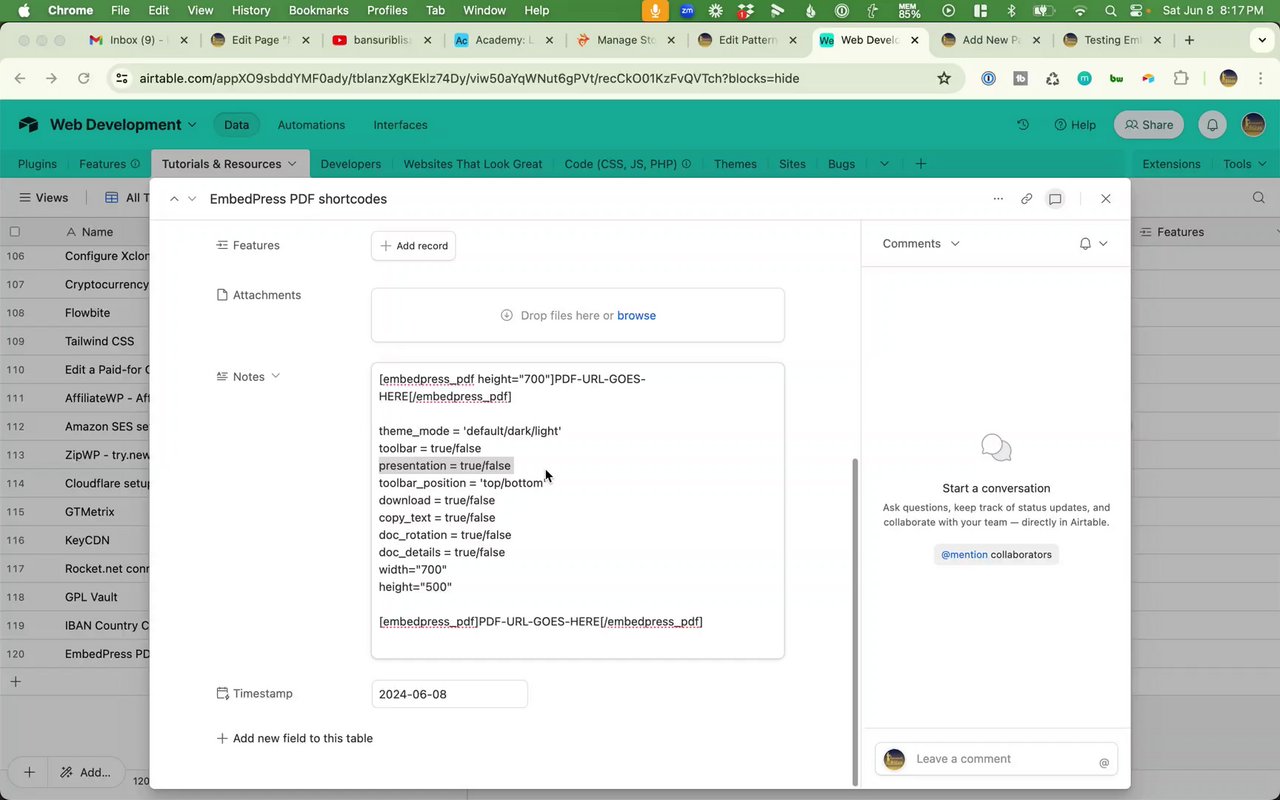The width and height of the screenshot is (1280, 800).
Task: Click the Add... button at bottom left
Action: tap(85, 772)
